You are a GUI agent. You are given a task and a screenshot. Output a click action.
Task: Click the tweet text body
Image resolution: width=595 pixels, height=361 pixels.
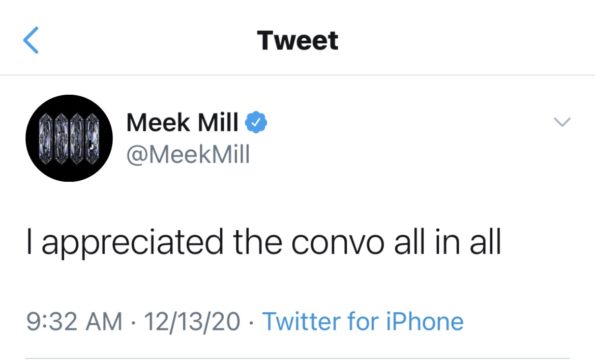tap(264, 243)
